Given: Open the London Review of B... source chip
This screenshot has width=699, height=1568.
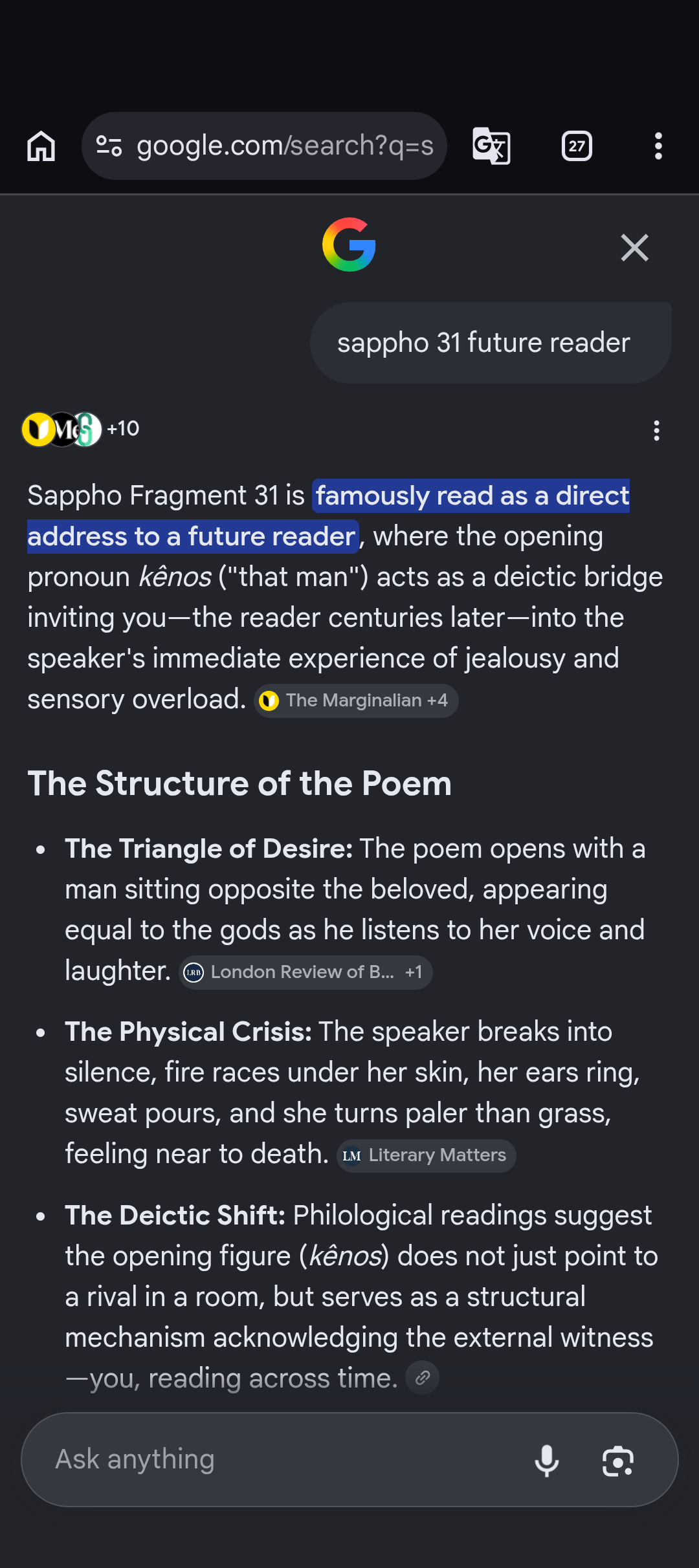Looking at the screenshot, I should (305, 972).
